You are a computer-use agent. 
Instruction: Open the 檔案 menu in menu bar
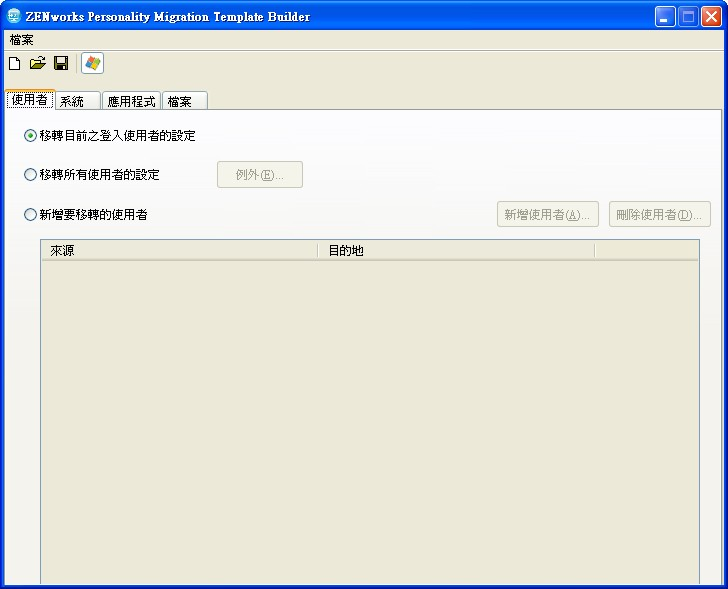tap(21, 40)
